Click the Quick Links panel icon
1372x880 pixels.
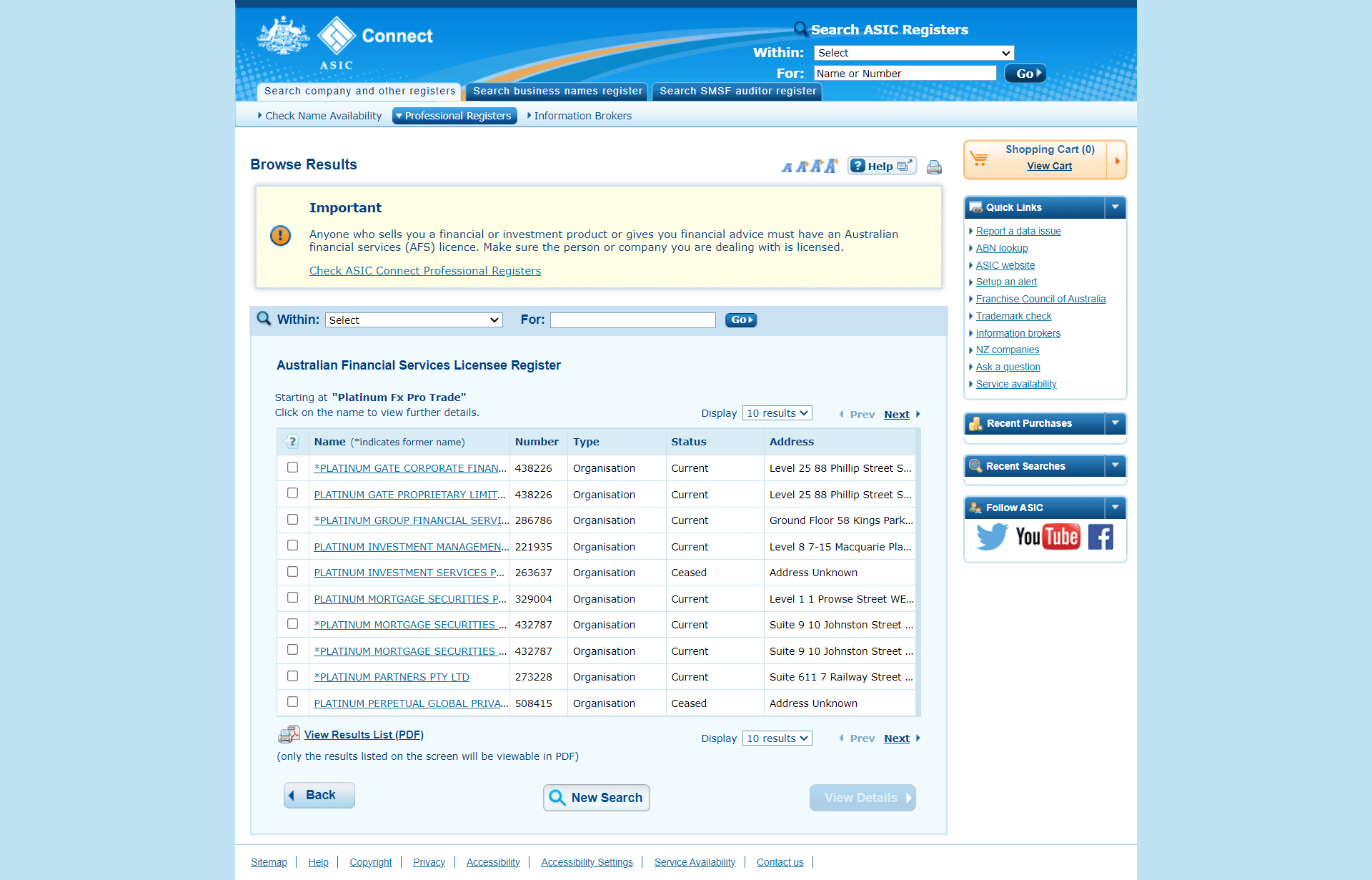click(975, 207)
